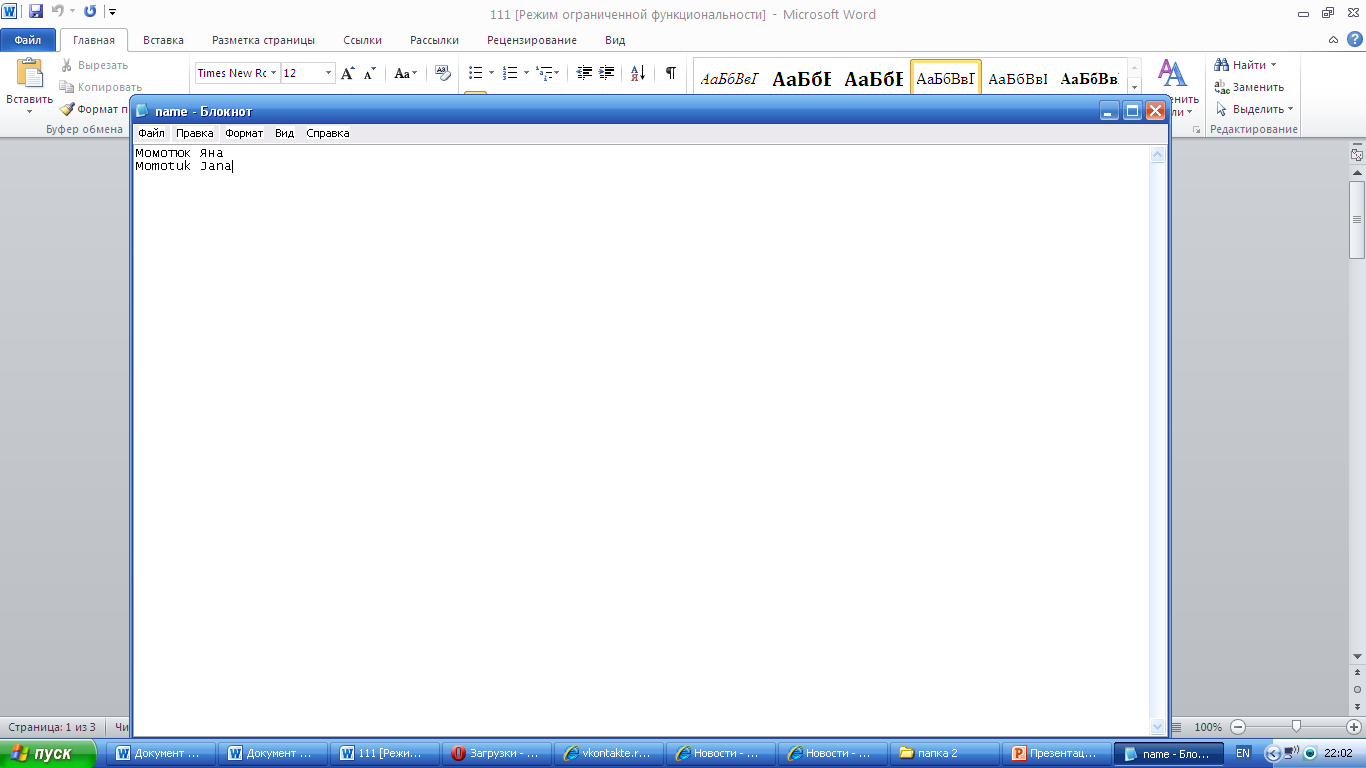
Task: Open Word's Ссылки tab
Action: click(362, 40)
